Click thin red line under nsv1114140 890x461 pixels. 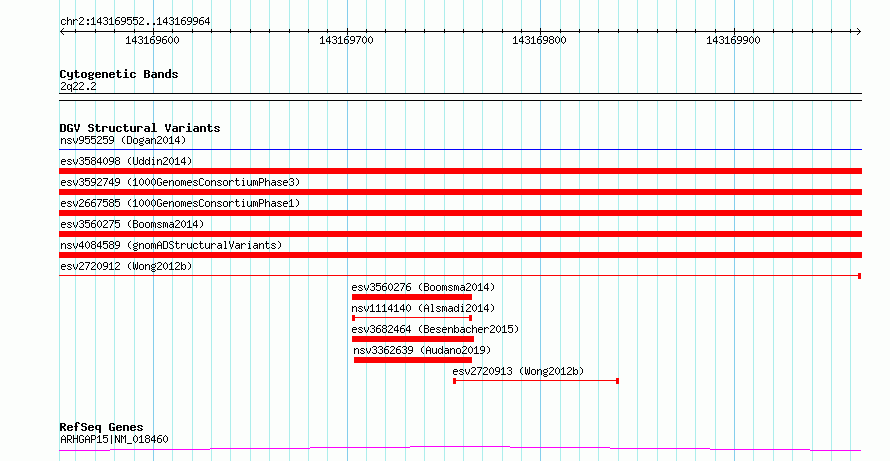pos(412,318)
